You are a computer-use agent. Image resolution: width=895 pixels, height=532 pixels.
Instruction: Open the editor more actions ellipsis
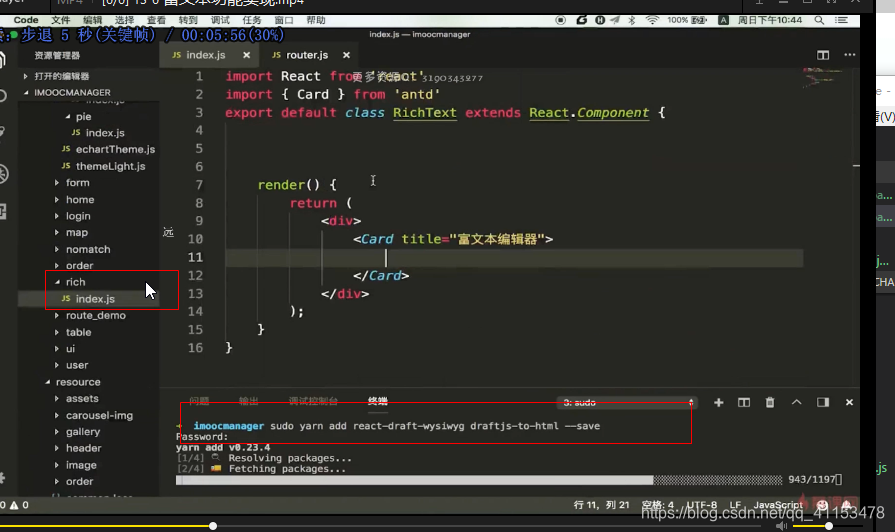click(x=850, y=55)
